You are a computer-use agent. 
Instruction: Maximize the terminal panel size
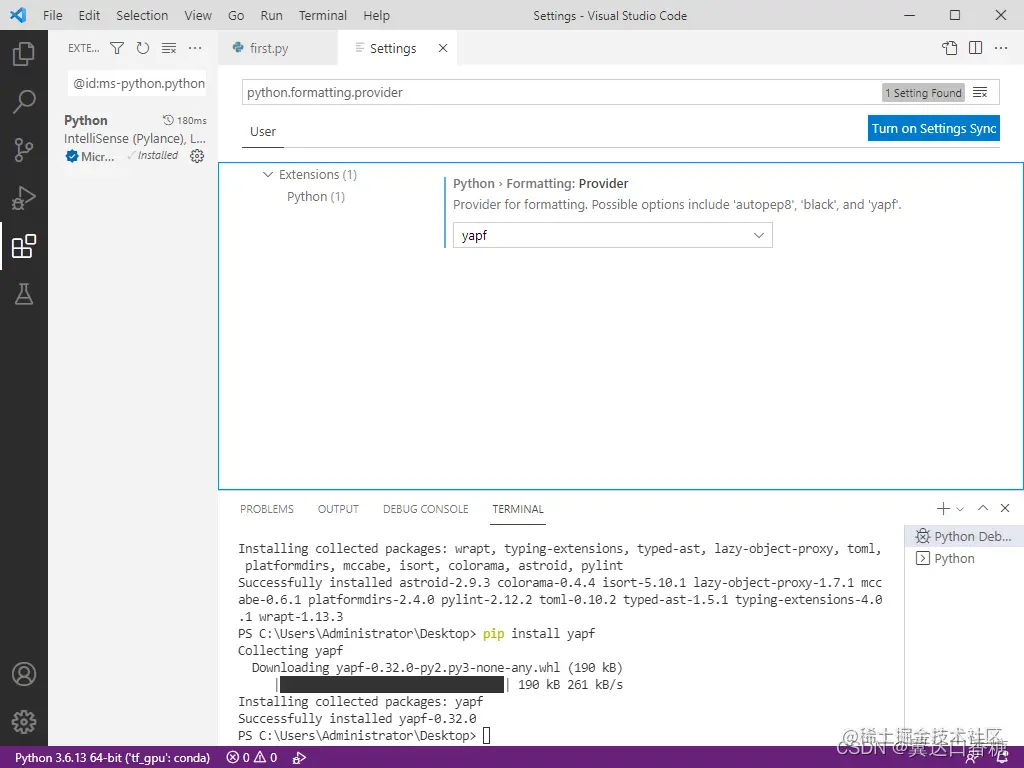tap(983, 508)
